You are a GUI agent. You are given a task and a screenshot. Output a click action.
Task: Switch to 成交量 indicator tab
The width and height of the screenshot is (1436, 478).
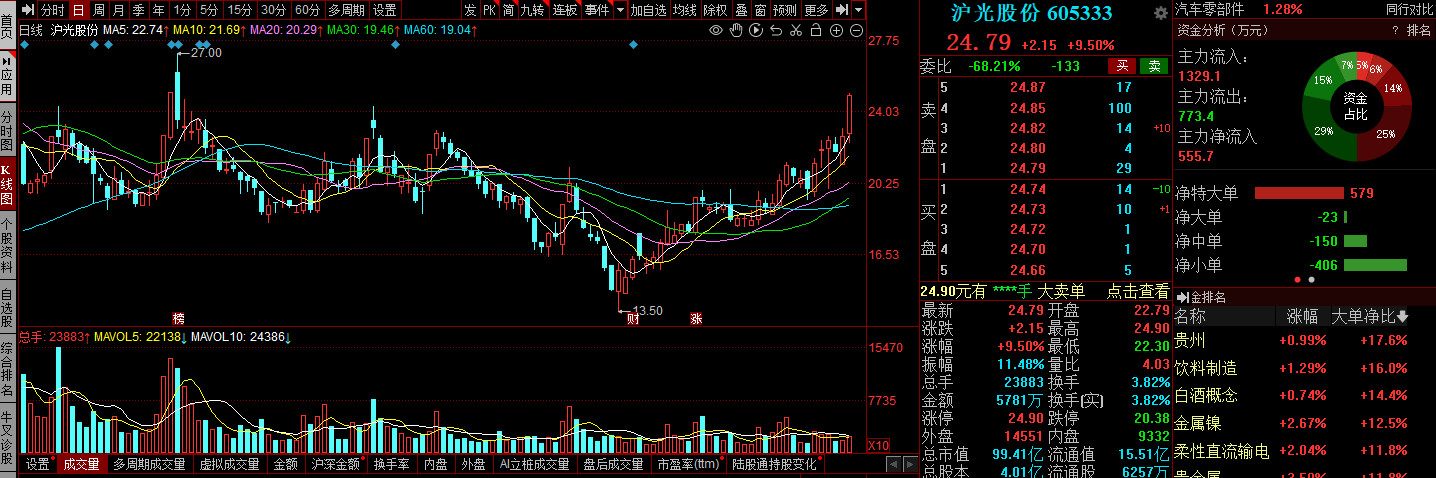point(81,464)
